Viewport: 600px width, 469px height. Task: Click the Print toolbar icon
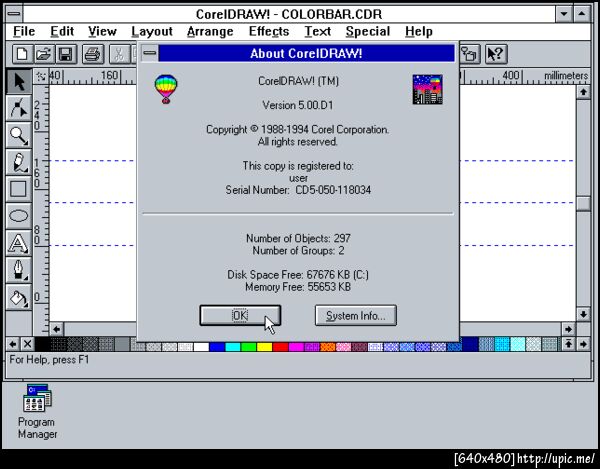pyautogui.click(x=92, y=54)
